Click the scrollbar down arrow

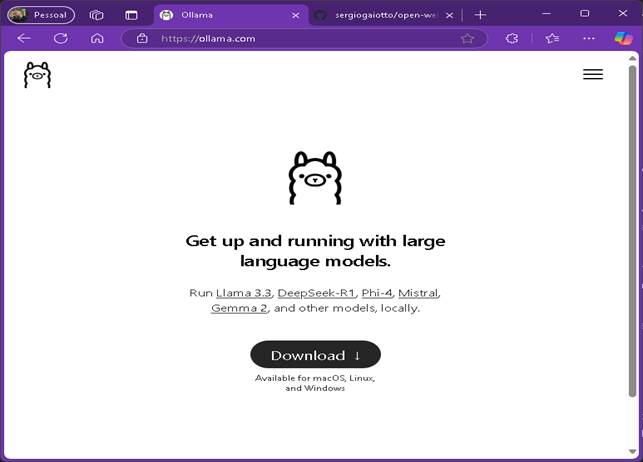tap(632, 451)
